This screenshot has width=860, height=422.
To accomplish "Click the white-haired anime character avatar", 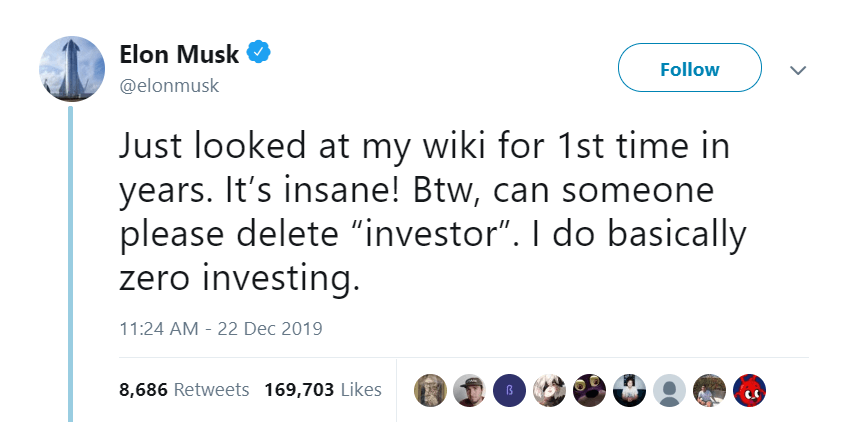I will tap(549, 390).
